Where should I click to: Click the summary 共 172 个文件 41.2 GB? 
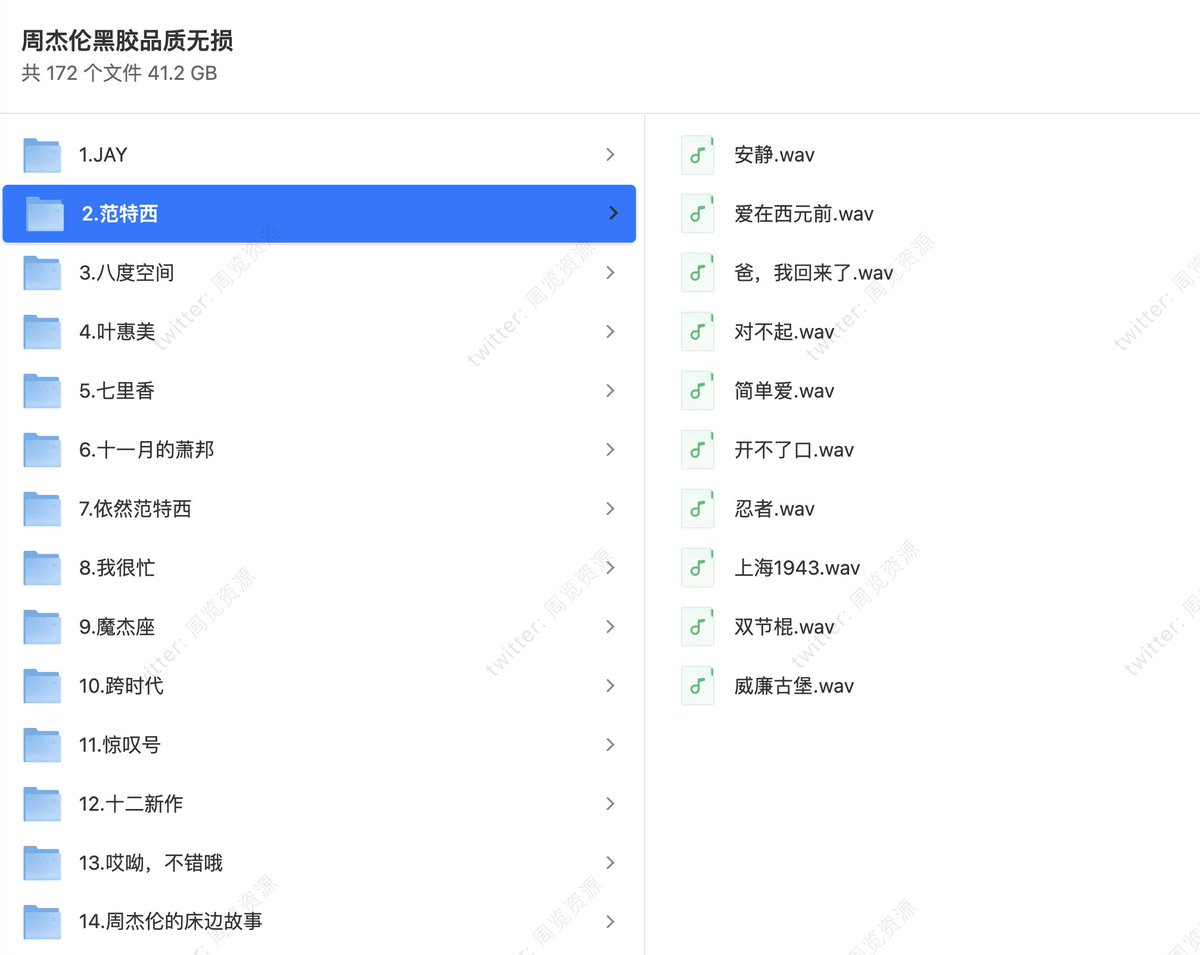[x=119, y=73]
